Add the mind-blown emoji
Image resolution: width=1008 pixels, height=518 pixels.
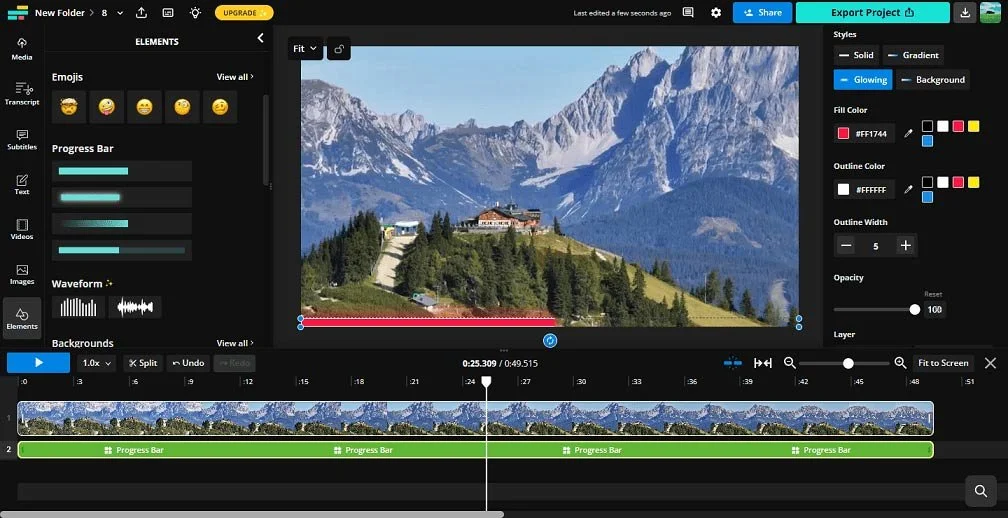click(69, 107)
